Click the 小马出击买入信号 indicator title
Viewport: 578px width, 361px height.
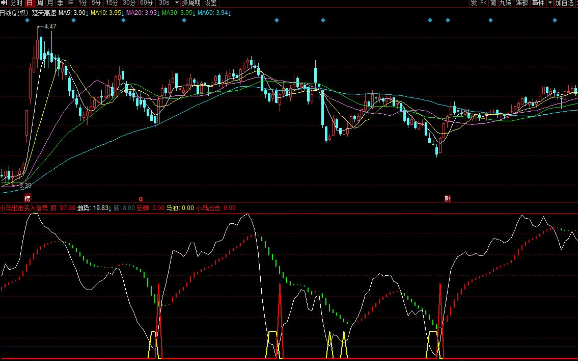(x=24, y=208)
